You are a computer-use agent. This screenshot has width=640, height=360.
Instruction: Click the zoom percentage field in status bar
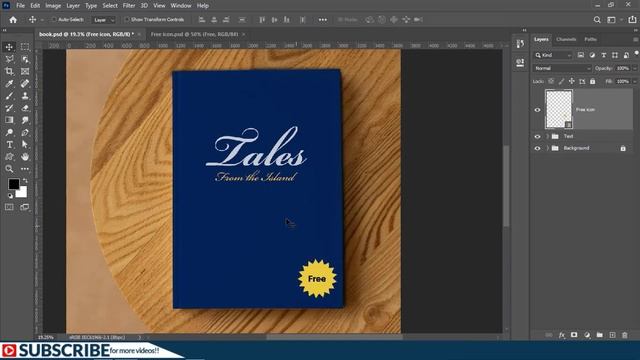46,338
